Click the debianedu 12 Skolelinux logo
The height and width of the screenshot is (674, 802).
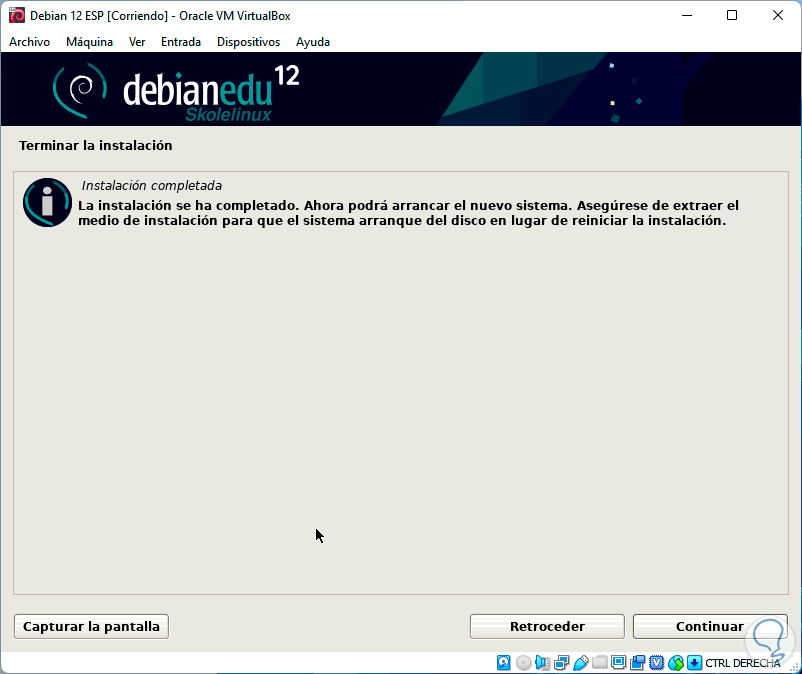tap(176, 93)
